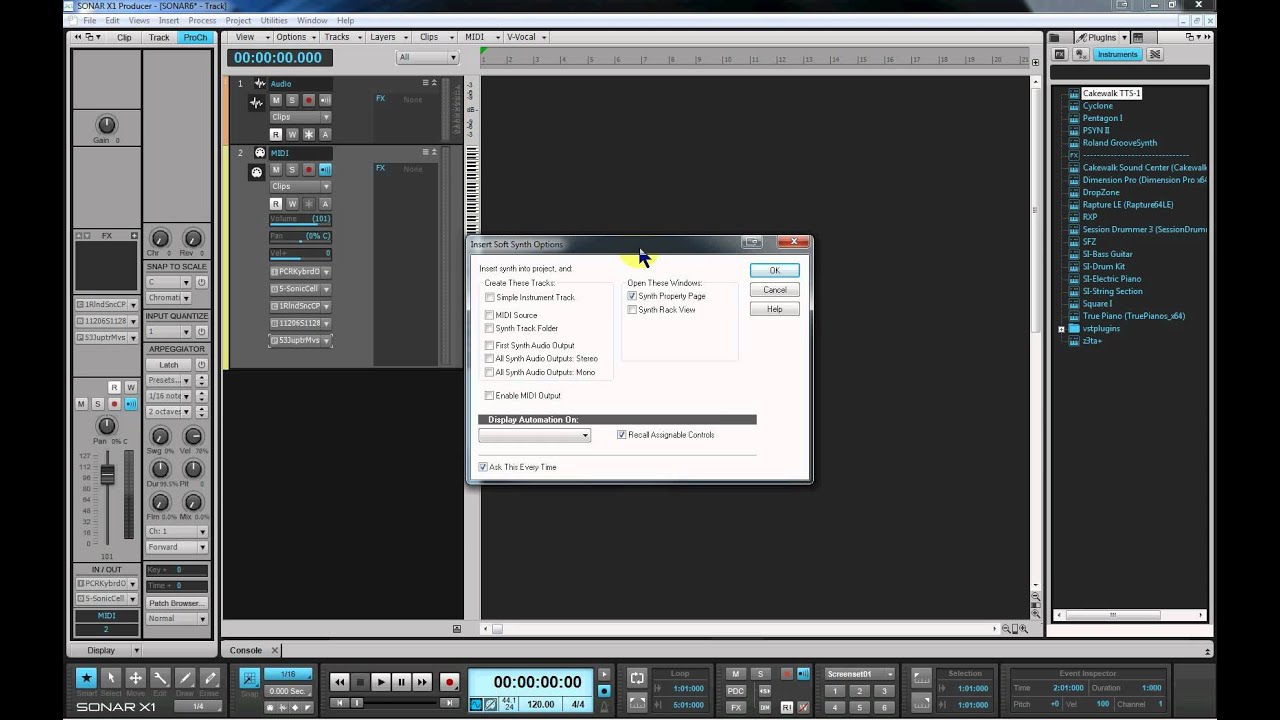The height and width of the screenshot is (720, 1280).
Task: Rewind the transport
Action: pyautogui.click(x=340, y=682)
